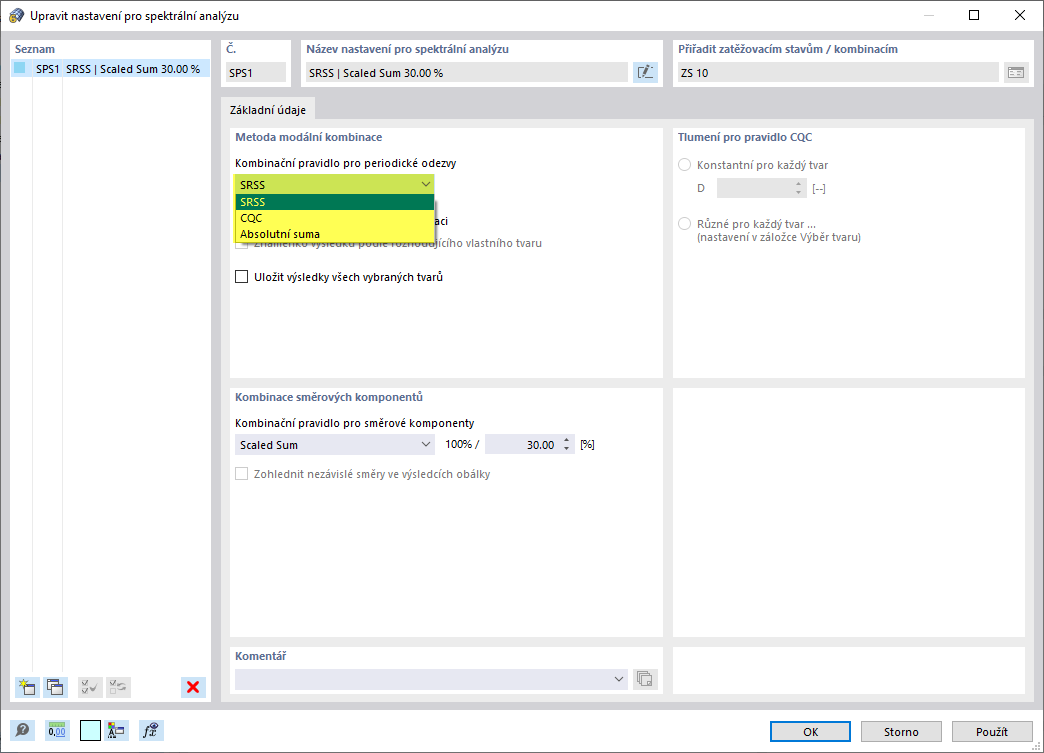Click the new spectral analysis setting icon
The image size is (1044, 753).
[x=27, y=687]
